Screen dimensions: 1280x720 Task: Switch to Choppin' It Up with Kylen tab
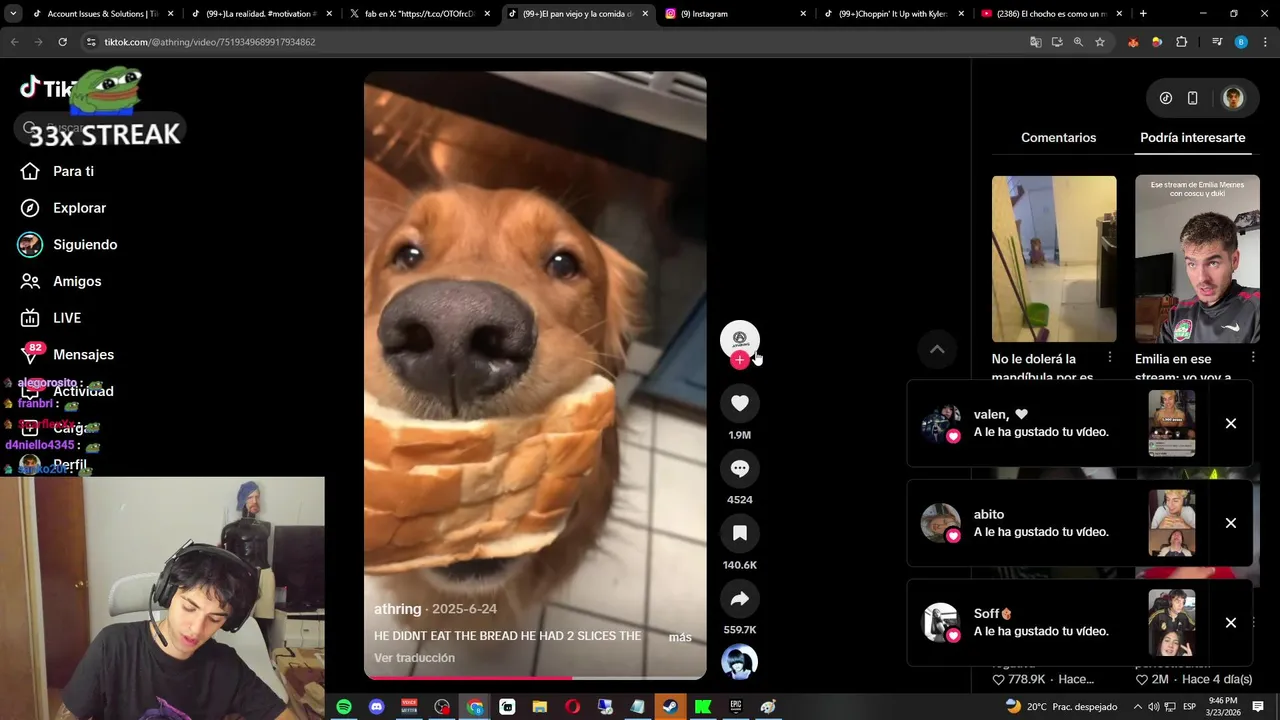[892, 14]
